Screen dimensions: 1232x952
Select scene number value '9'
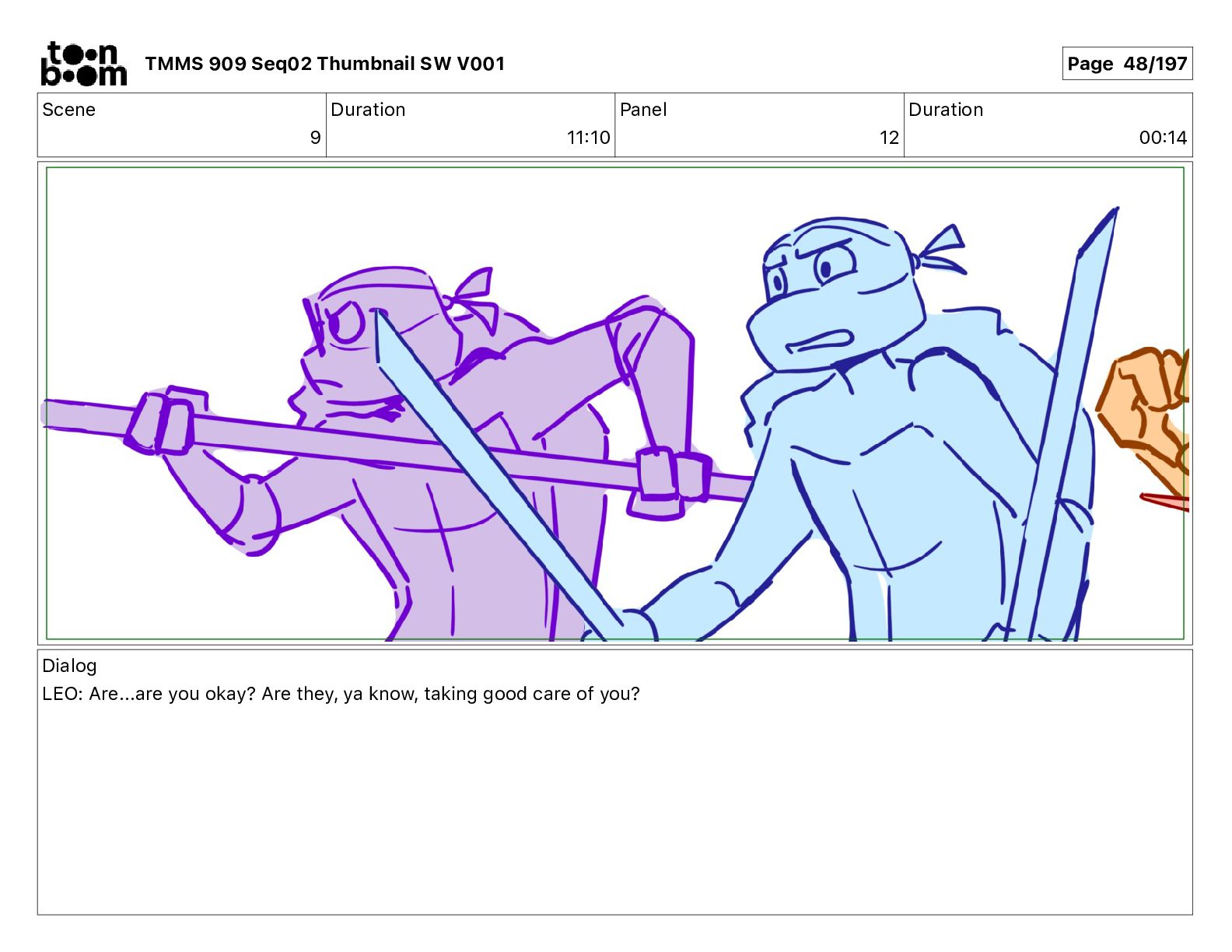pos(315,138)
